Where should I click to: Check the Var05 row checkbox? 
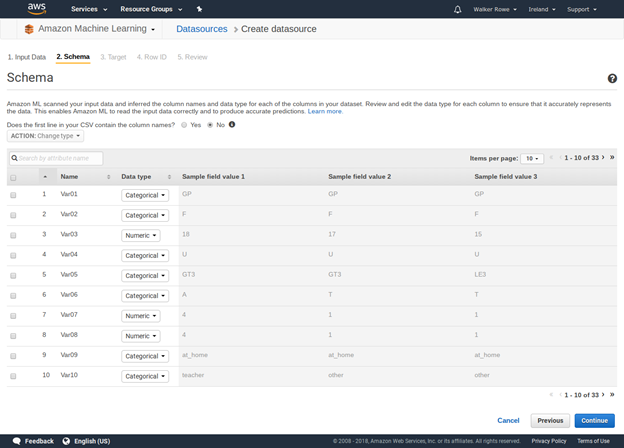[x=13, y=275]
